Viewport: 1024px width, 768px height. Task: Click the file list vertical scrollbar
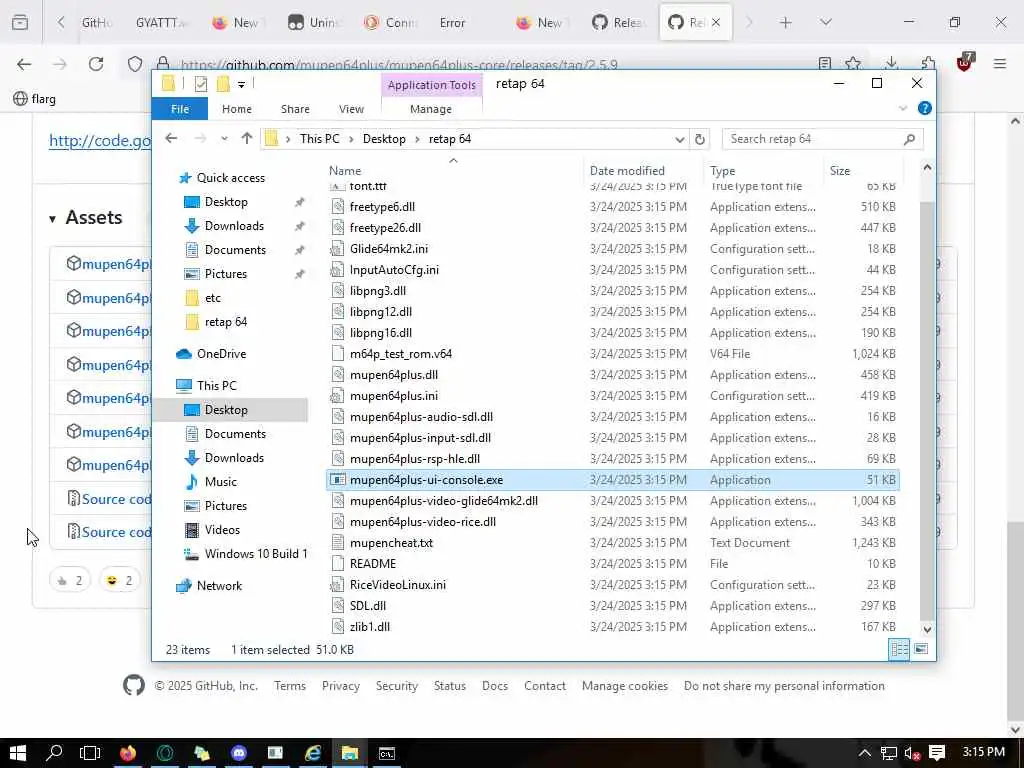click(x=926, y=411)
